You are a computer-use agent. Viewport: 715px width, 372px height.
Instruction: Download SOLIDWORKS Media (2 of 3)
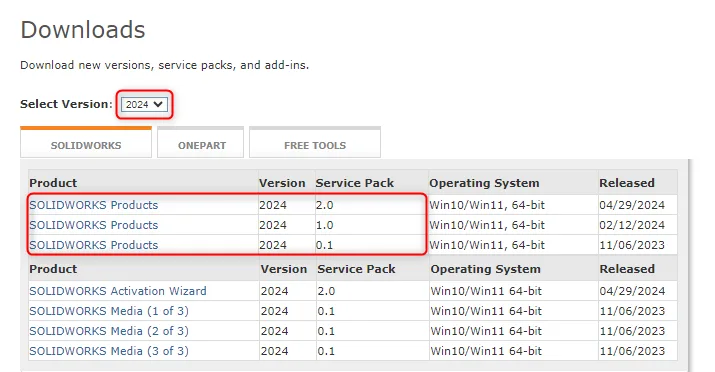(x=109, y=331)
